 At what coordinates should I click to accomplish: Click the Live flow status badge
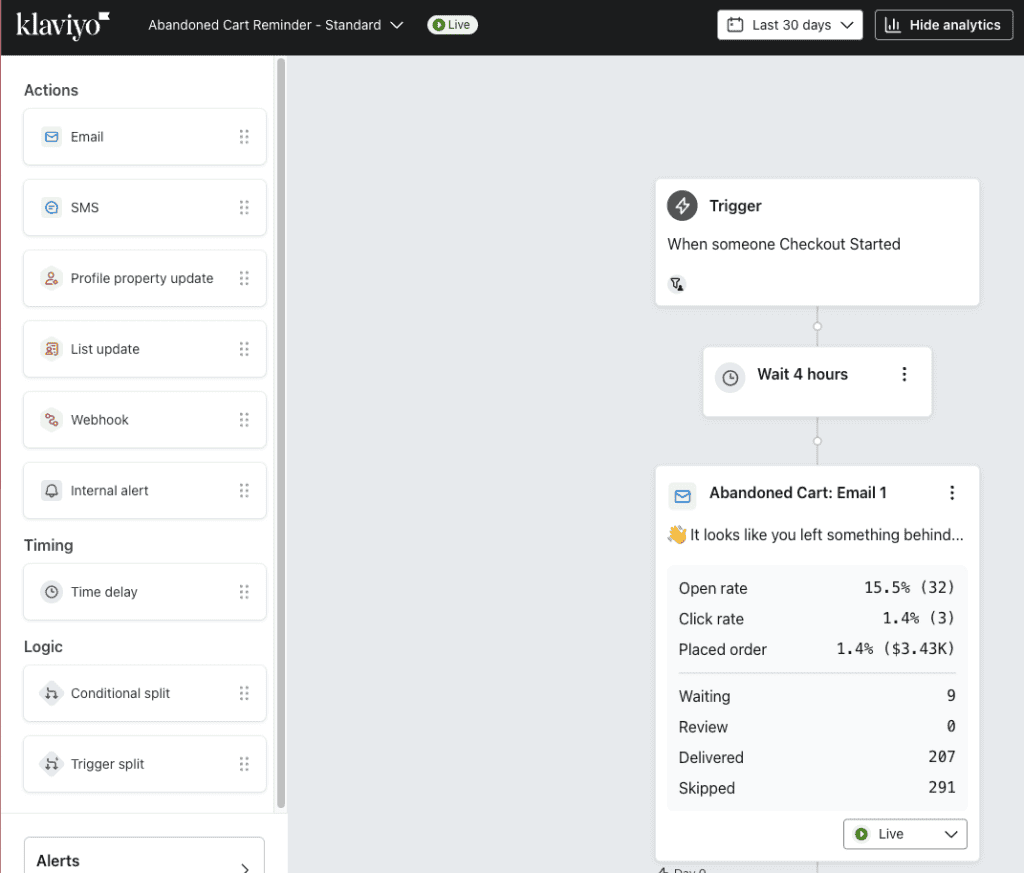453,25
